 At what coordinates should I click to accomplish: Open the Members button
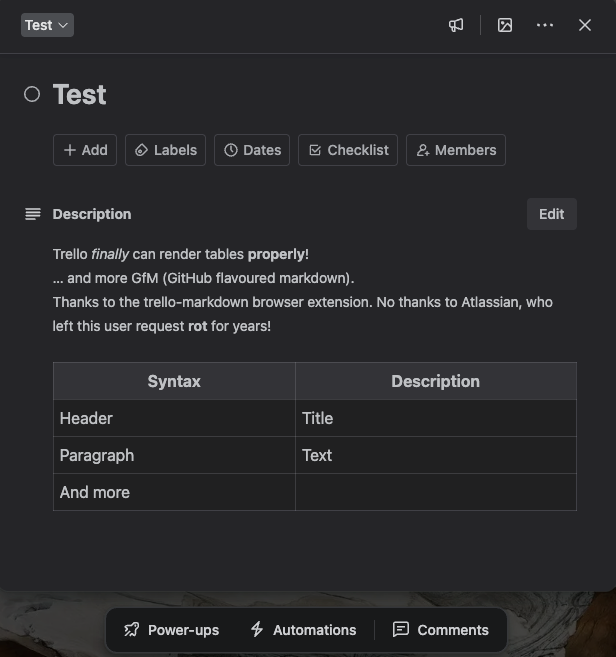click(456, 150)
